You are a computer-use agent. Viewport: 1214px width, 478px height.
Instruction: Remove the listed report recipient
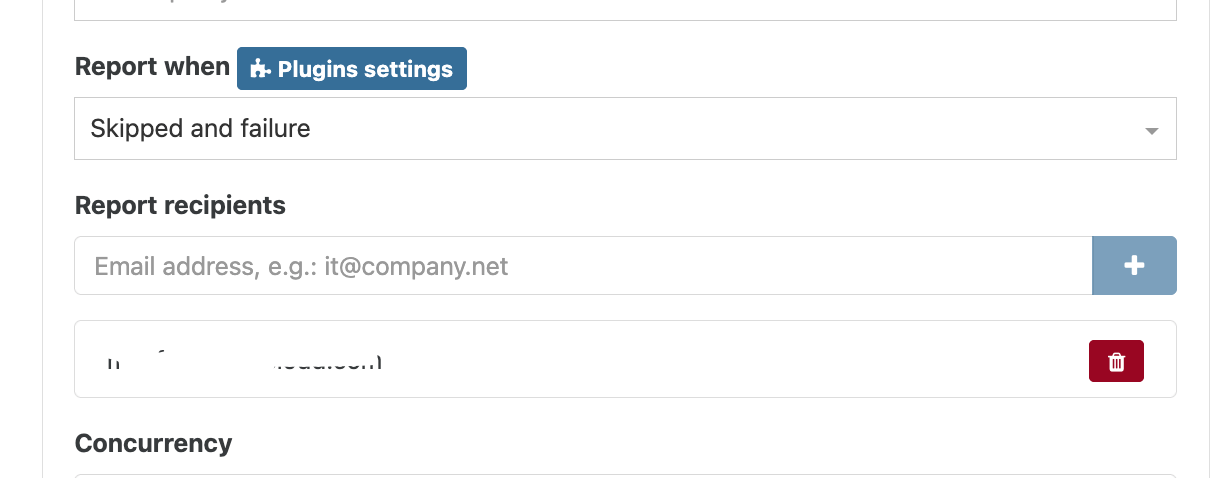pyautogui.click(x=1116, y=361)
